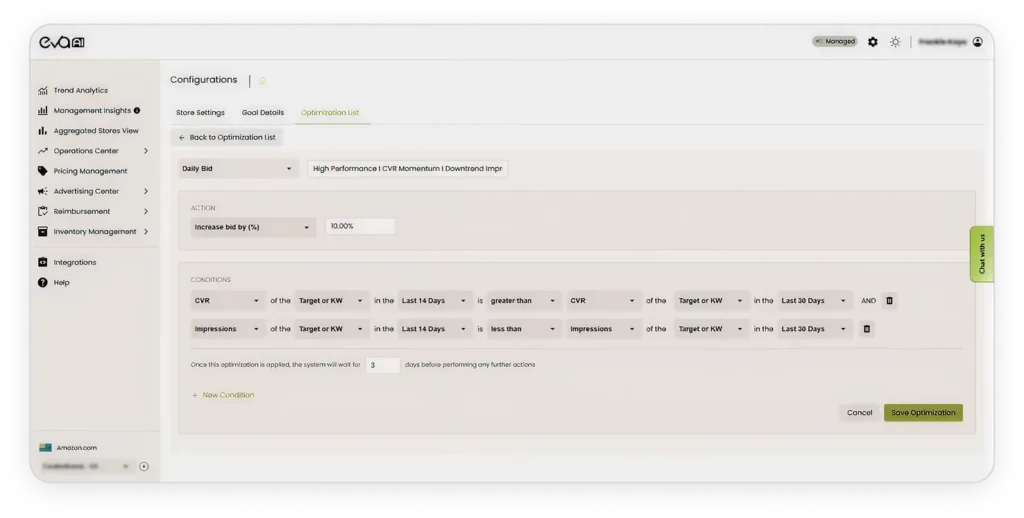Click the settings gear icon in header
The image size is (1024, 518).
(873, 42)
